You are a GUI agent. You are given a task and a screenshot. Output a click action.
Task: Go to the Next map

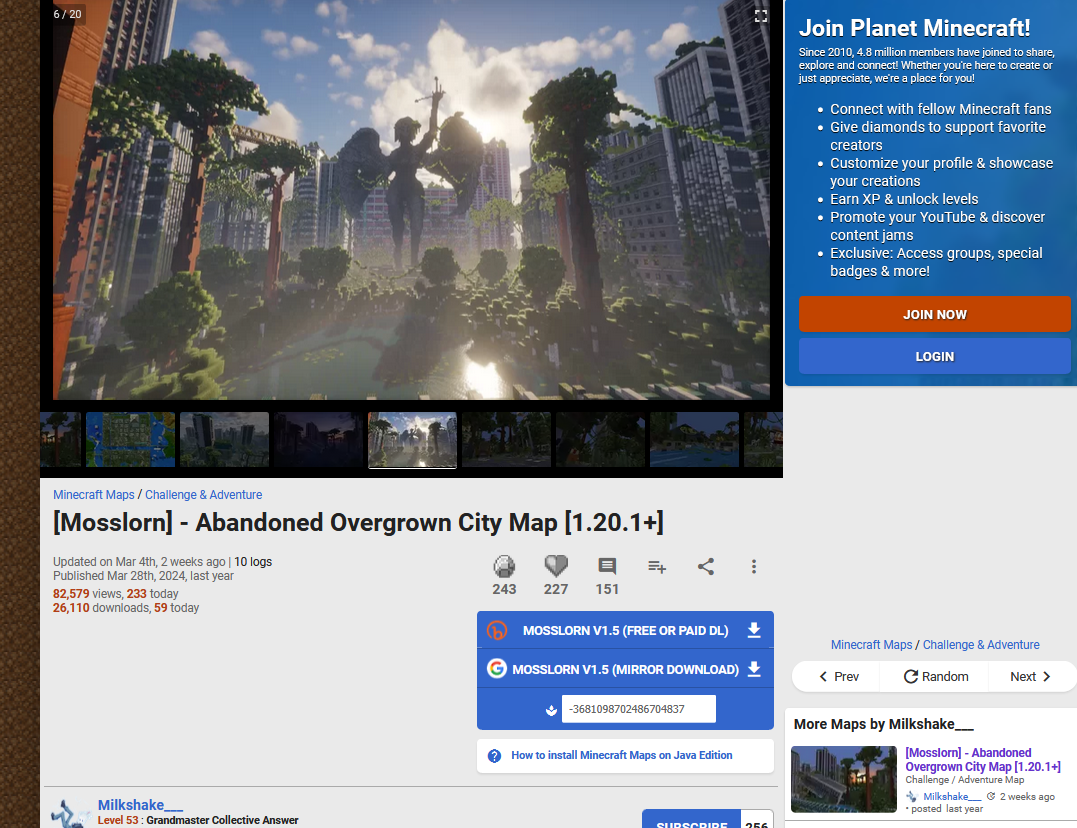click(x=1030, y=677)
